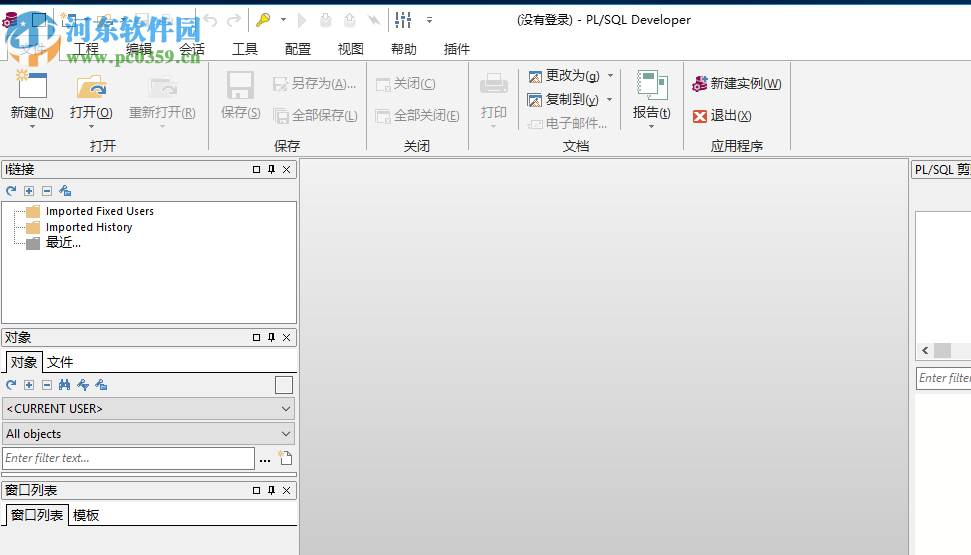Pin the 对象 panel
Screen dimensions: 971x555
[271, 338]
